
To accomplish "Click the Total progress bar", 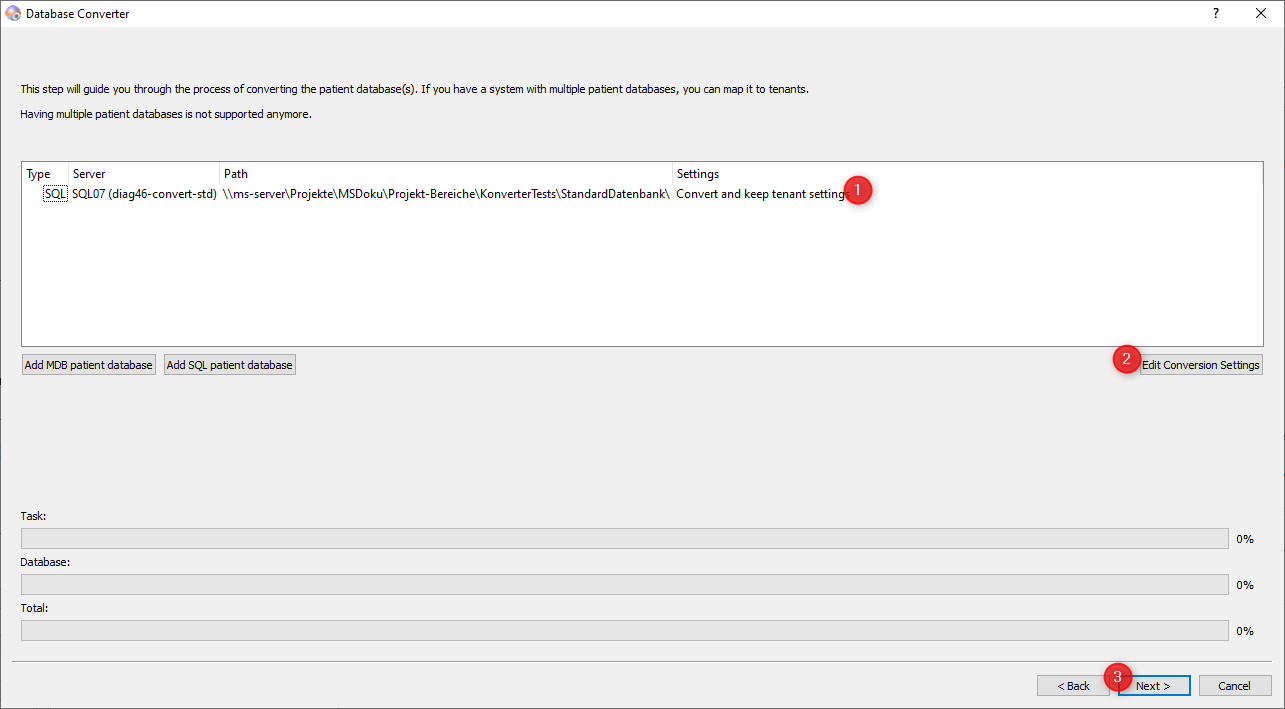I will tap(624, 631).
